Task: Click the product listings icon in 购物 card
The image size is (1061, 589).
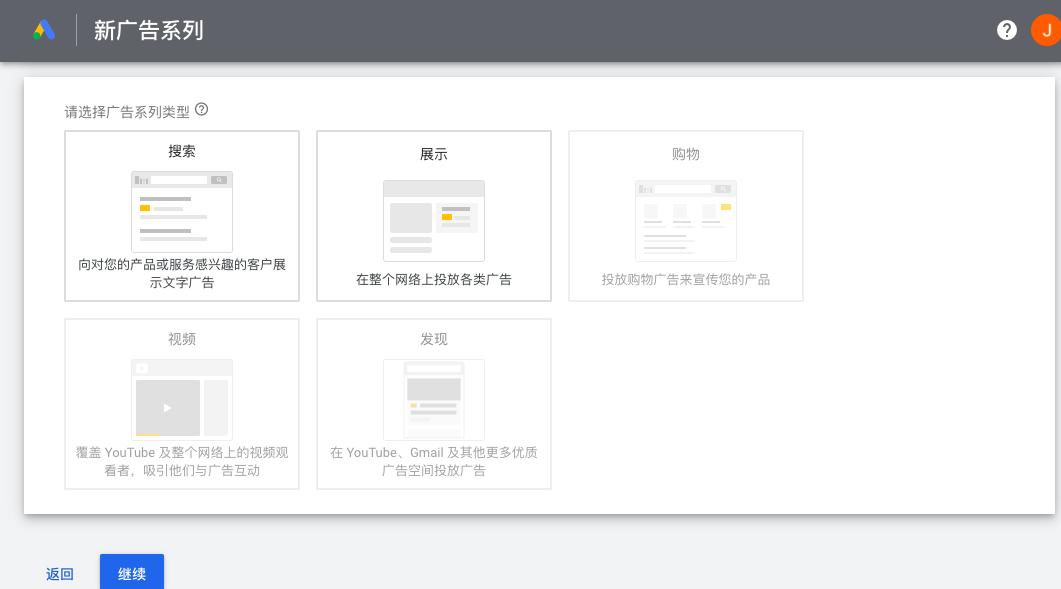Action: (x=686, y=220)
